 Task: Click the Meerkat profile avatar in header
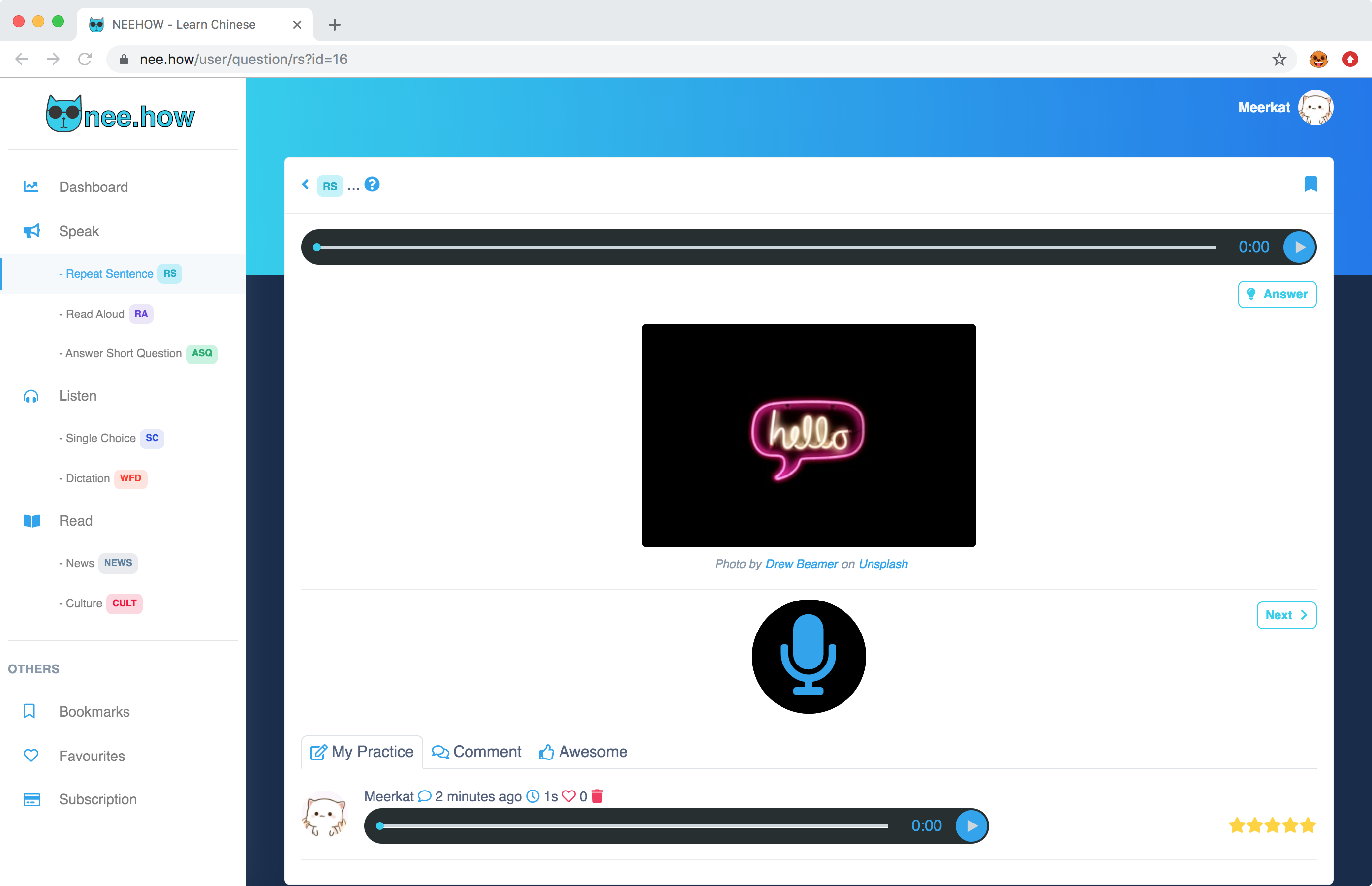[x=1315, y=108]
